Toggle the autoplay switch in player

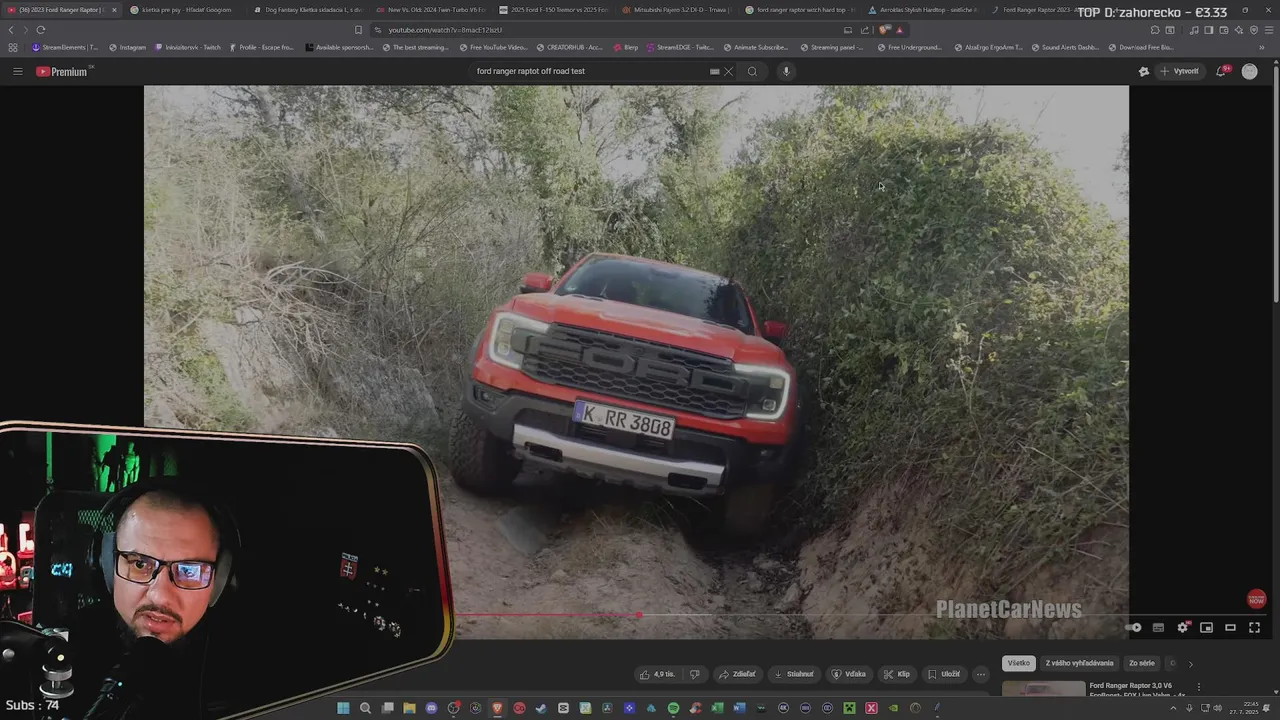click(x=1133, y=628)
